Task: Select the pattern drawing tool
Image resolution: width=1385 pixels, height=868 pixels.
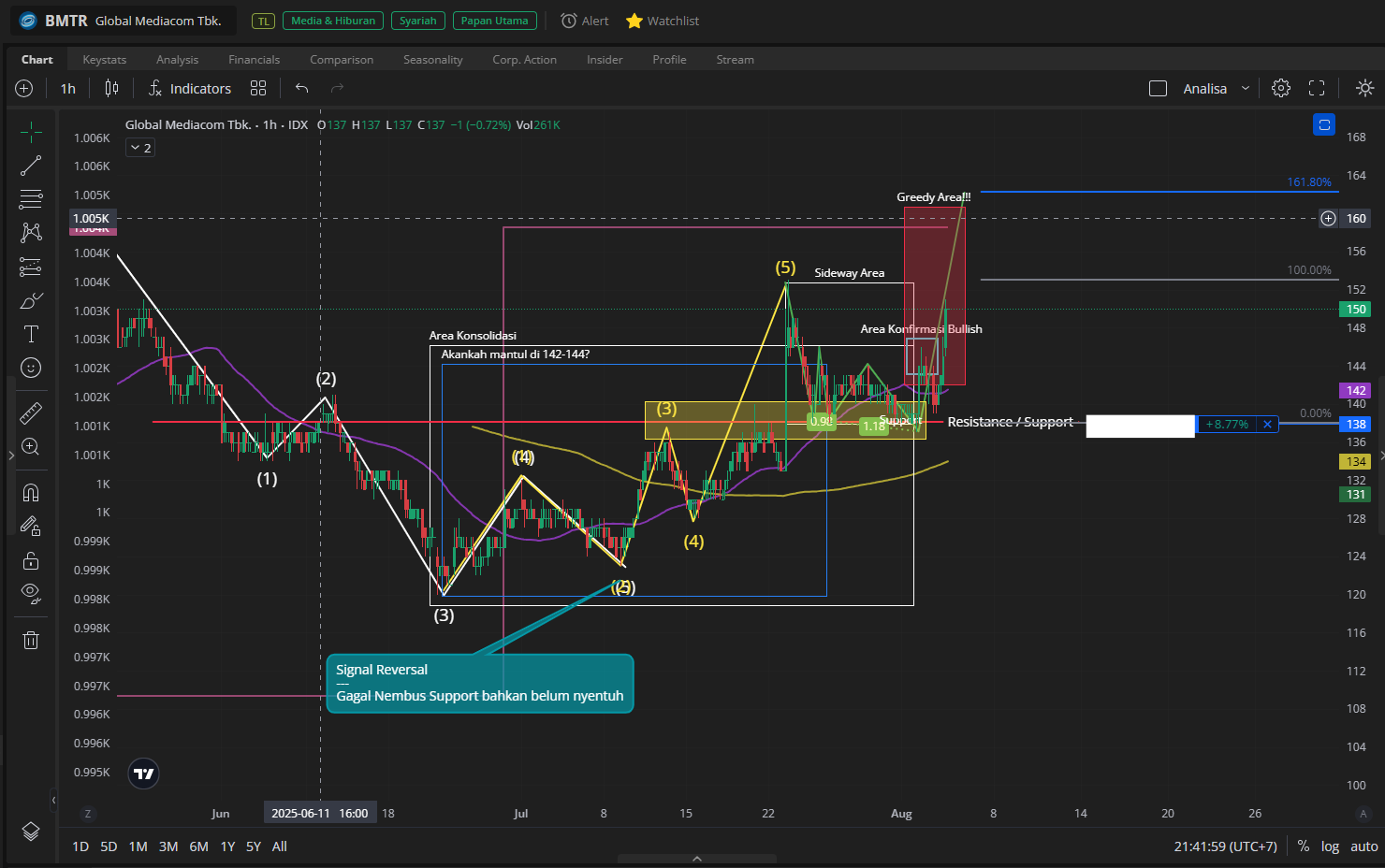Action: (31, 232)
